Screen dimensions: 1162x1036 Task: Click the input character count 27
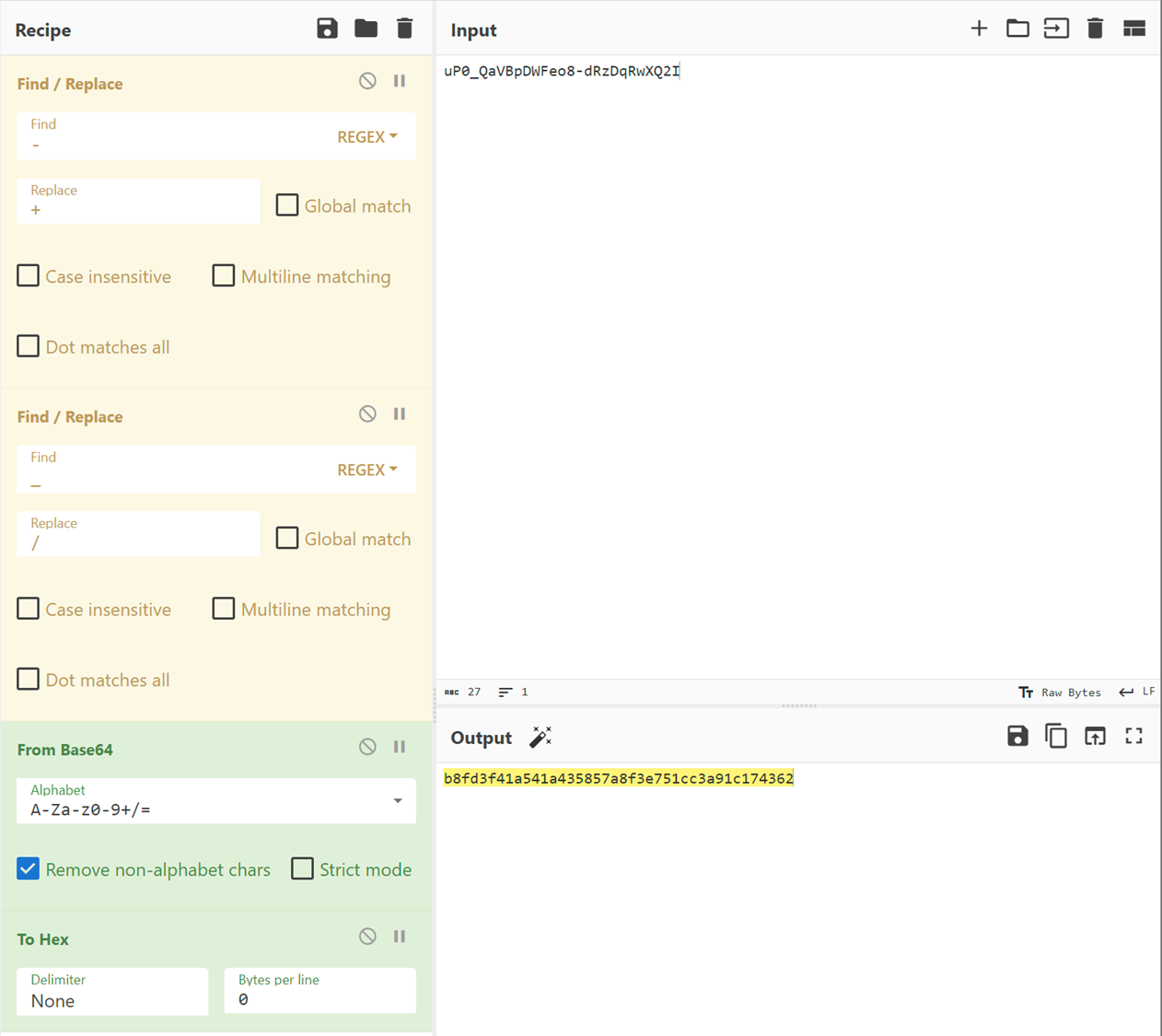pyautogui.click(x=462, y=692)
